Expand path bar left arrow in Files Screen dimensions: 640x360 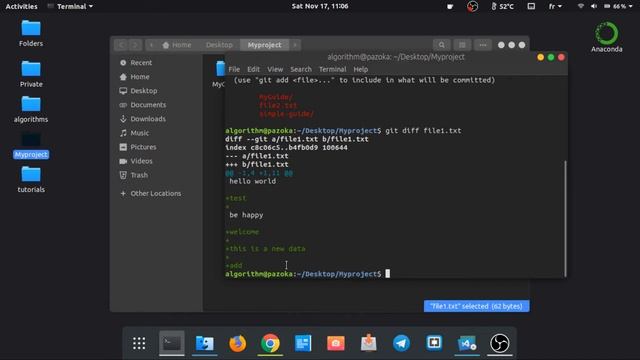click(x=151, y=45)
